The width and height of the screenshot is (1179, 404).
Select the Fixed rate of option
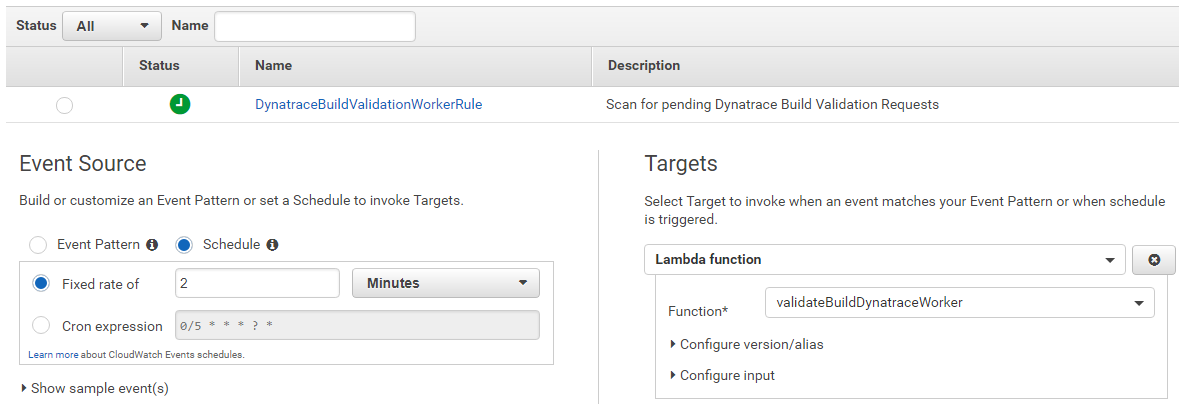(41, 284)
